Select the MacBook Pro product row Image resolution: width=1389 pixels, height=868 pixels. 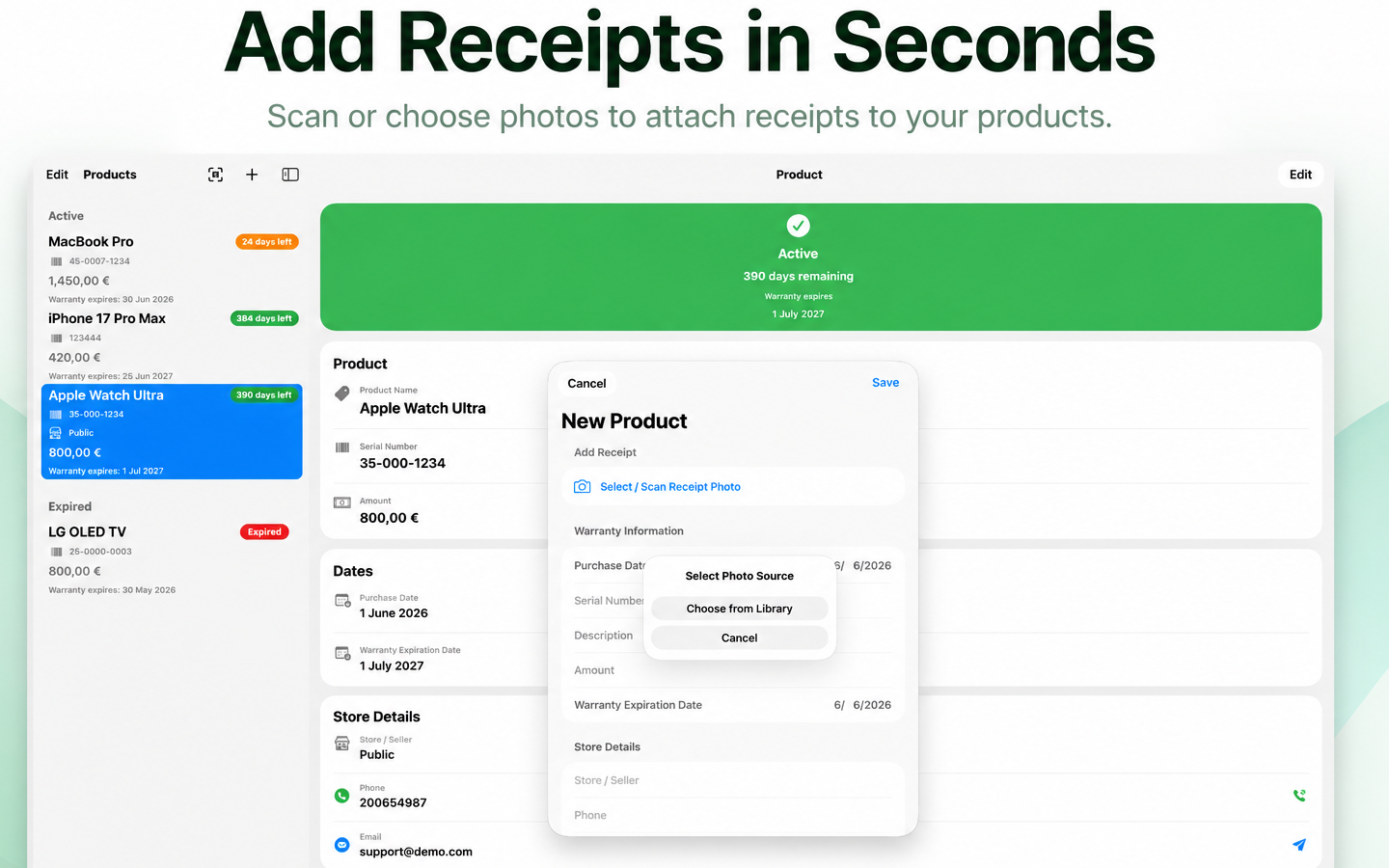172,269
